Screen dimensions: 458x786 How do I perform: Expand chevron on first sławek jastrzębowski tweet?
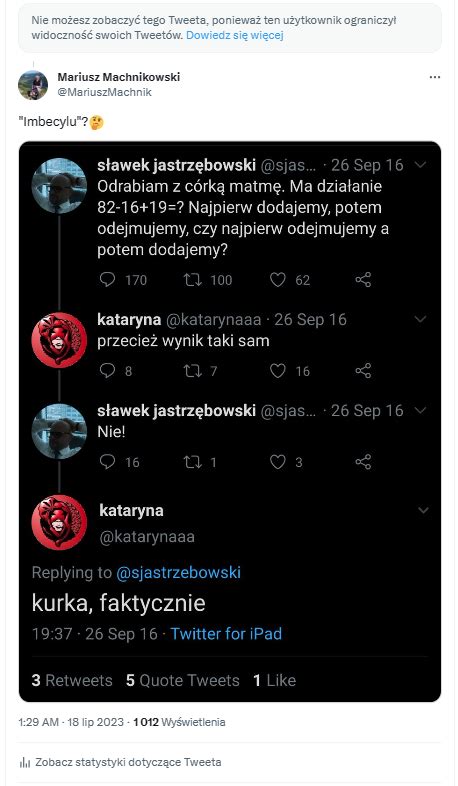pyautogui.click(x=421, y=164)
